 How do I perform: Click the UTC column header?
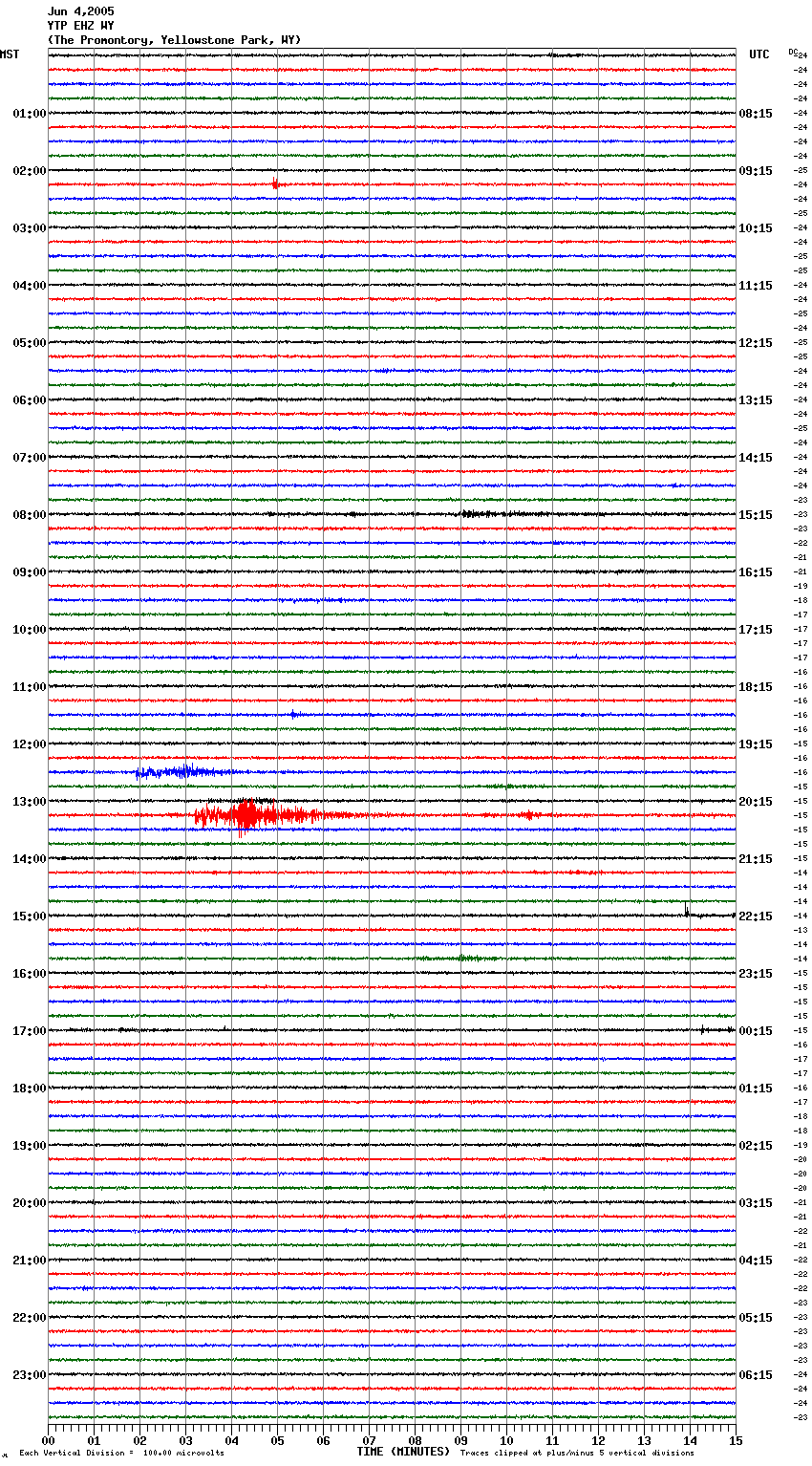click(x=759, y=54)
